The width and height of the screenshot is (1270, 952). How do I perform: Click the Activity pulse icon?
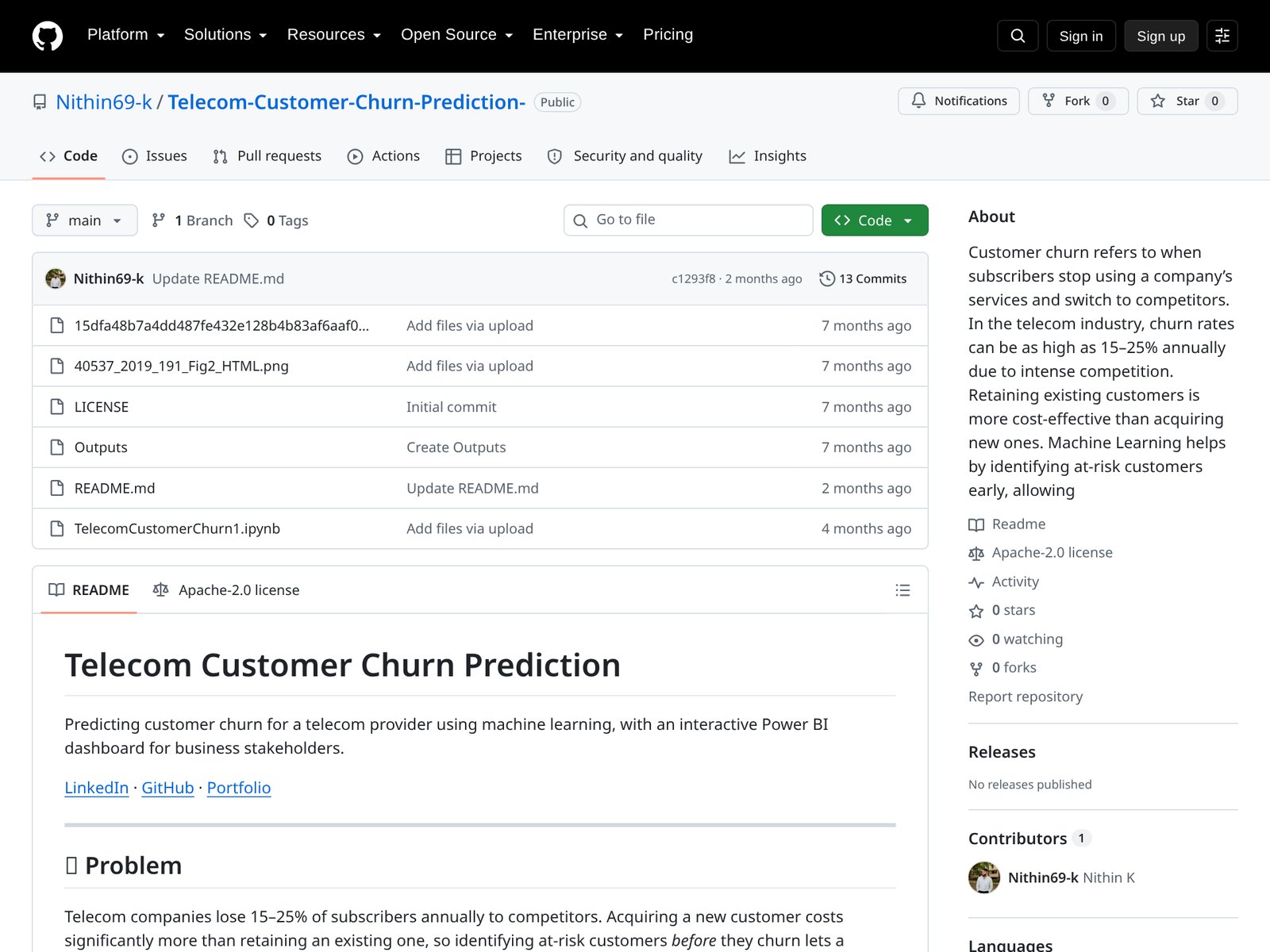976,582
